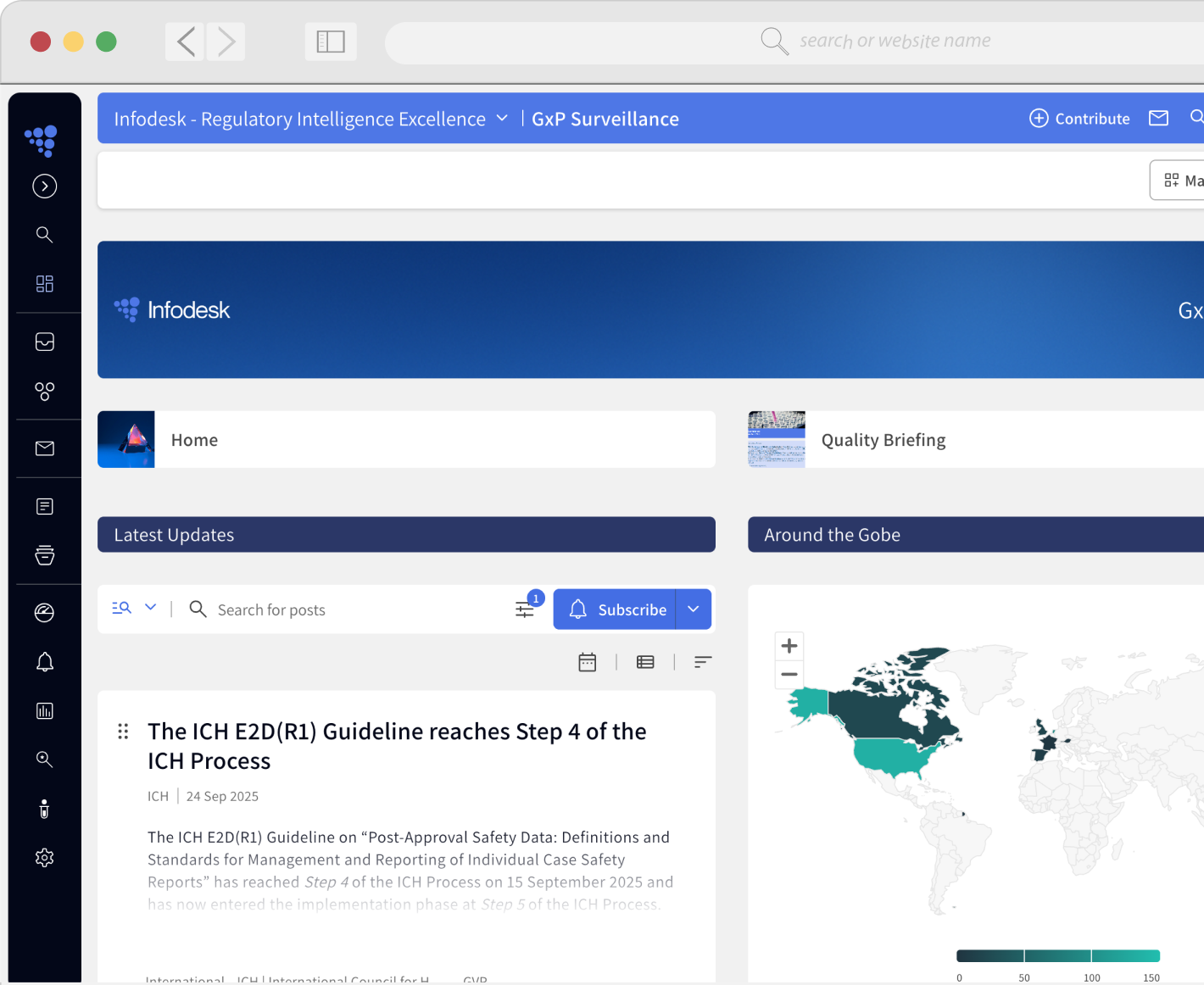Click the sidebar magnifier search icon
The height and width of the screenshot is (985, 1204).
point(45,235)
